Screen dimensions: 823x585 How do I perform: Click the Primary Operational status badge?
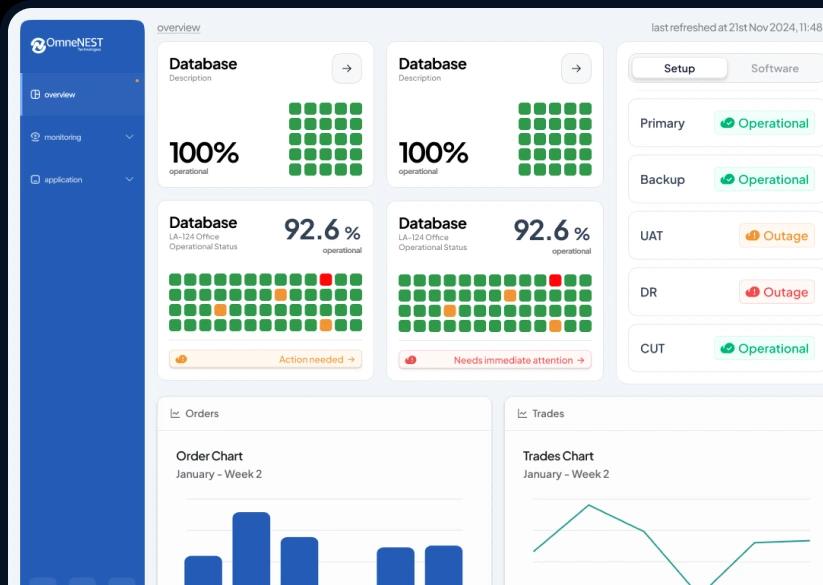[x=764, y=123]
